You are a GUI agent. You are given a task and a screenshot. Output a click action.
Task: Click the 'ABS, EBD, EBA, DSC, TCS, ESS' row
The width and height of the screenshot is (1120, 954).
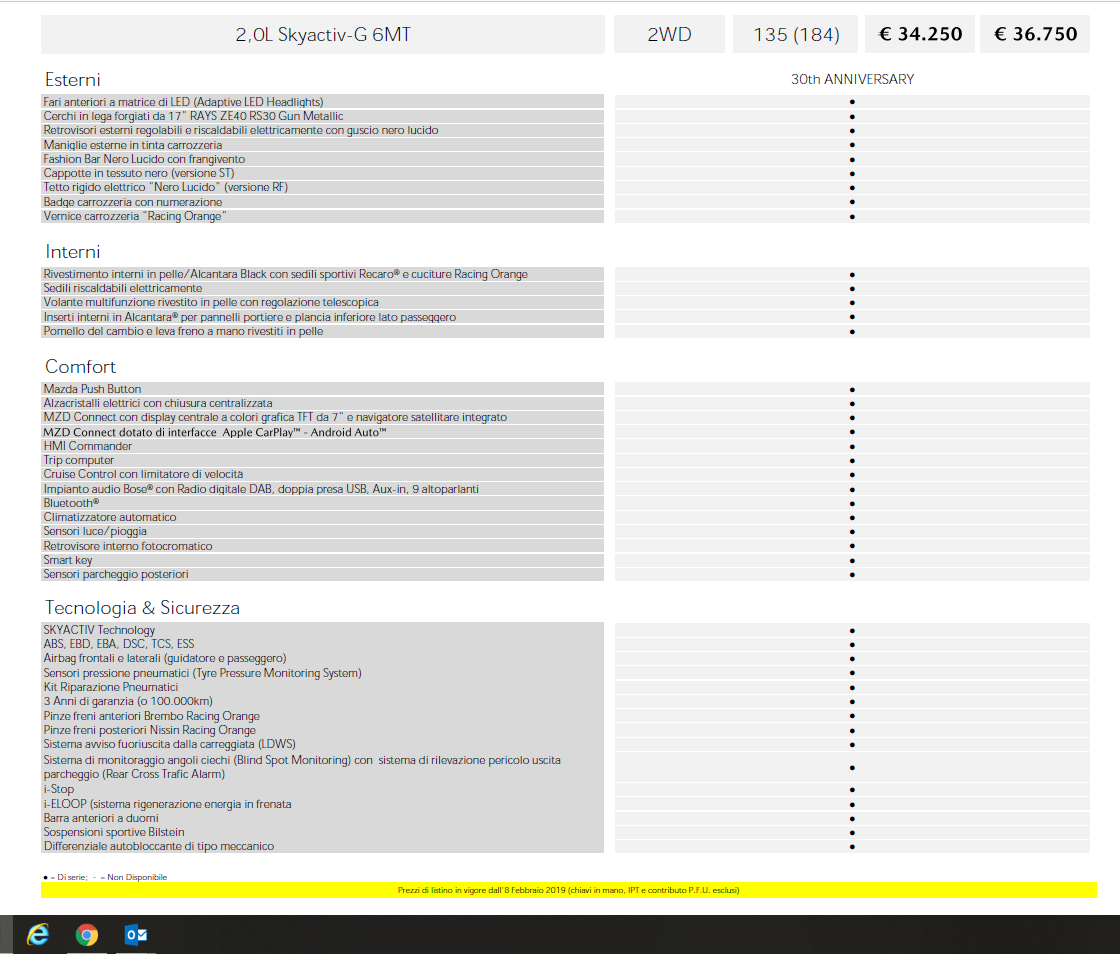(322, 644)
